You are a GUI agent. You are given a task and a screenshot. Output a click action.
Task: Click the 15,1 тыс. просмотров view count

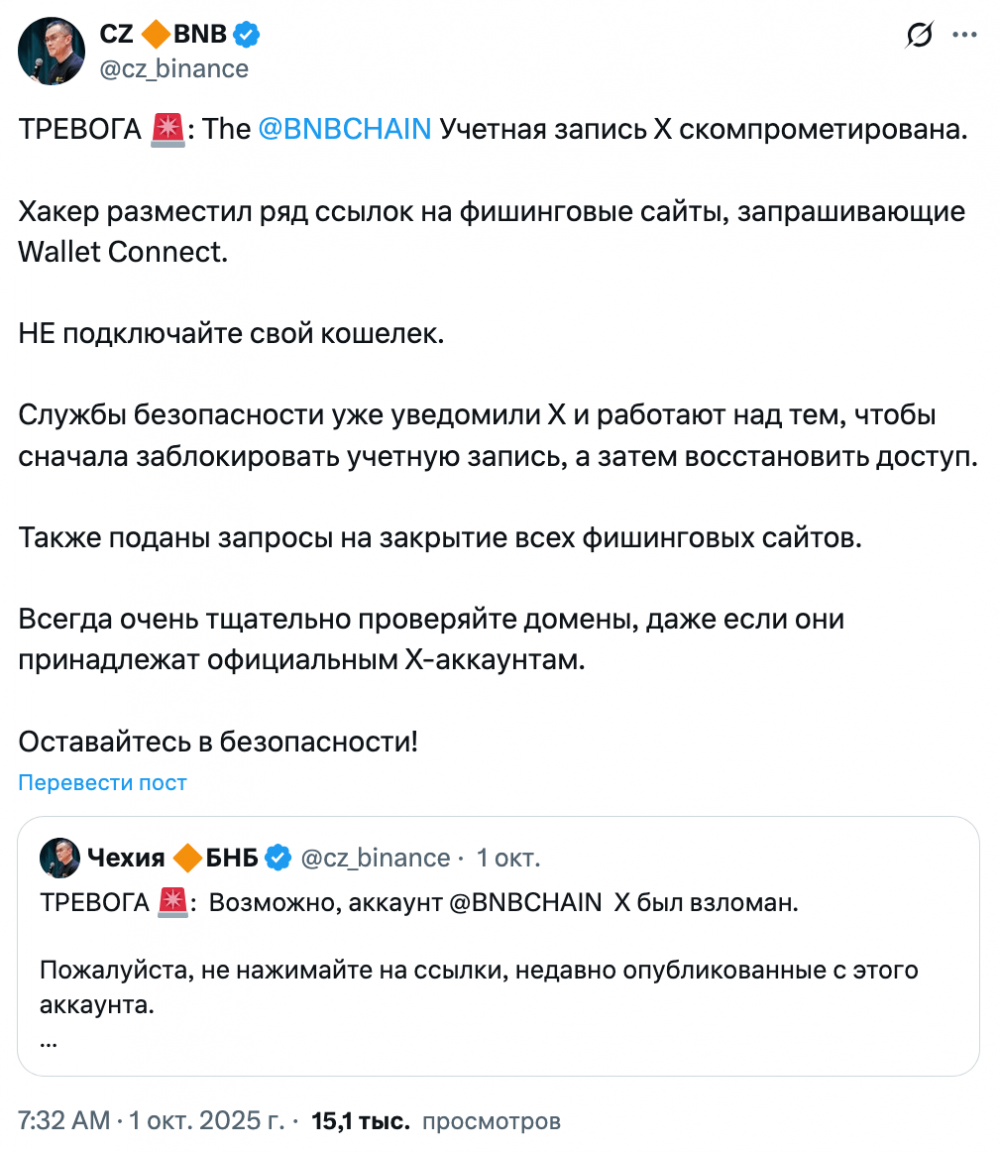coord(436,1120)
